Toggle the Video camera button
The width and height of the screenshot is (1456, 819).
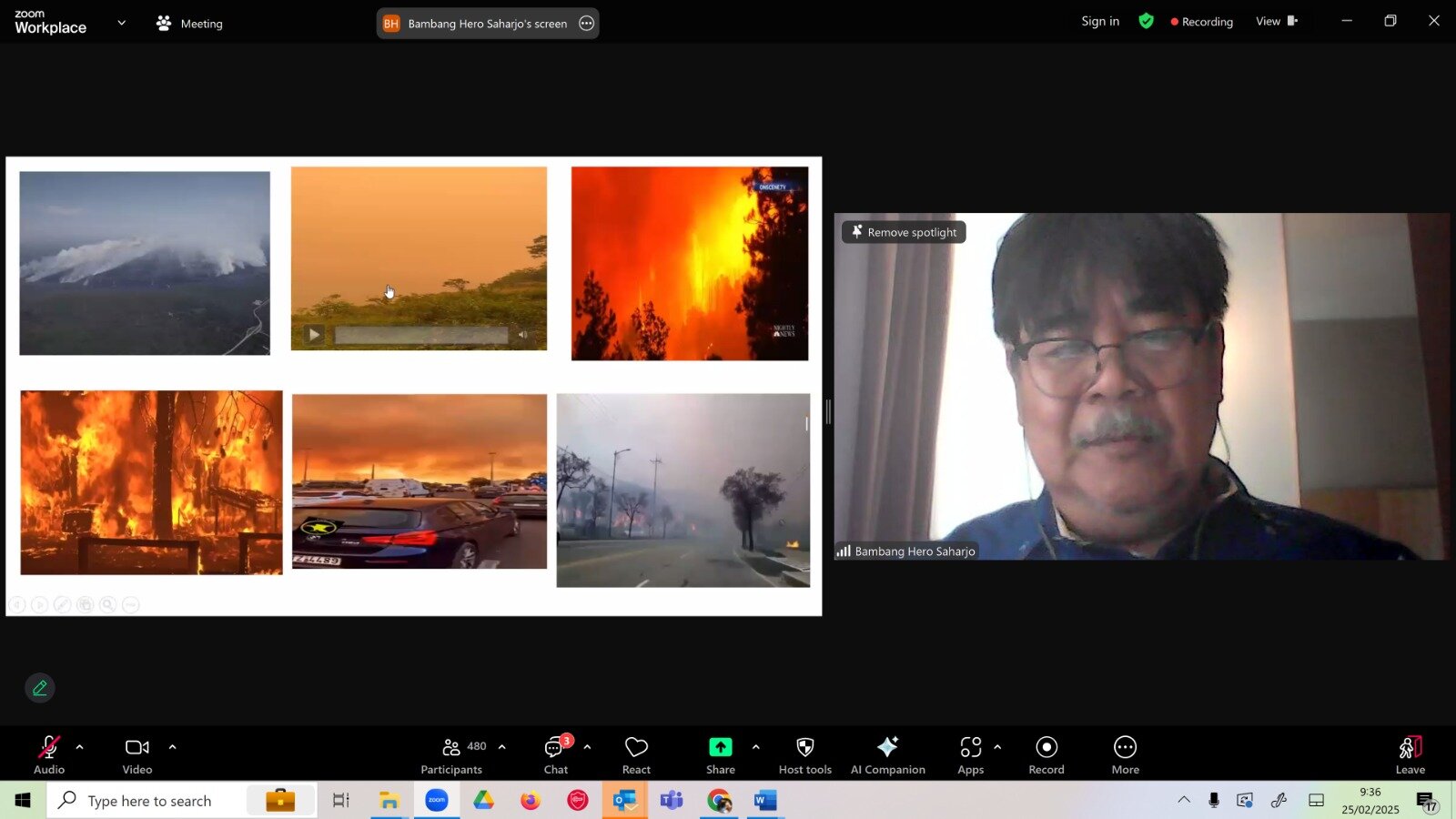click(x=137, y=755)
